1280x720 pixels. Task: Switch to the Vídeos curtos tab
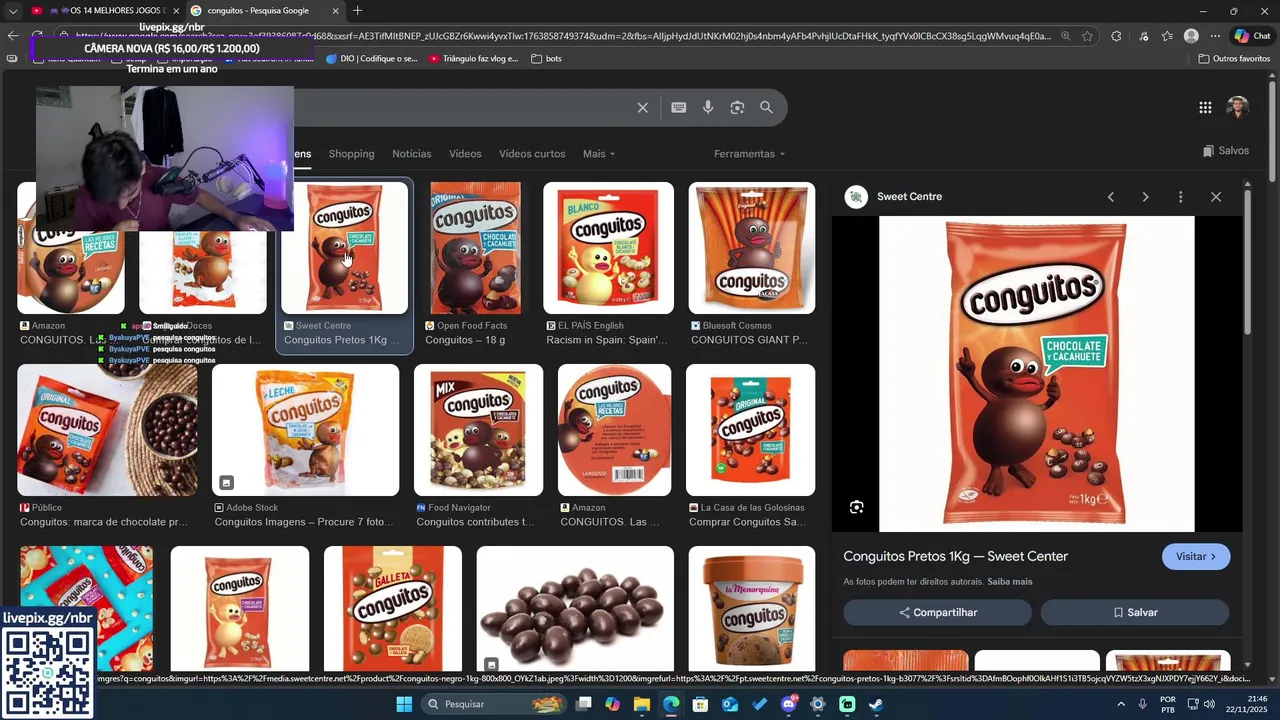(532, 154)
